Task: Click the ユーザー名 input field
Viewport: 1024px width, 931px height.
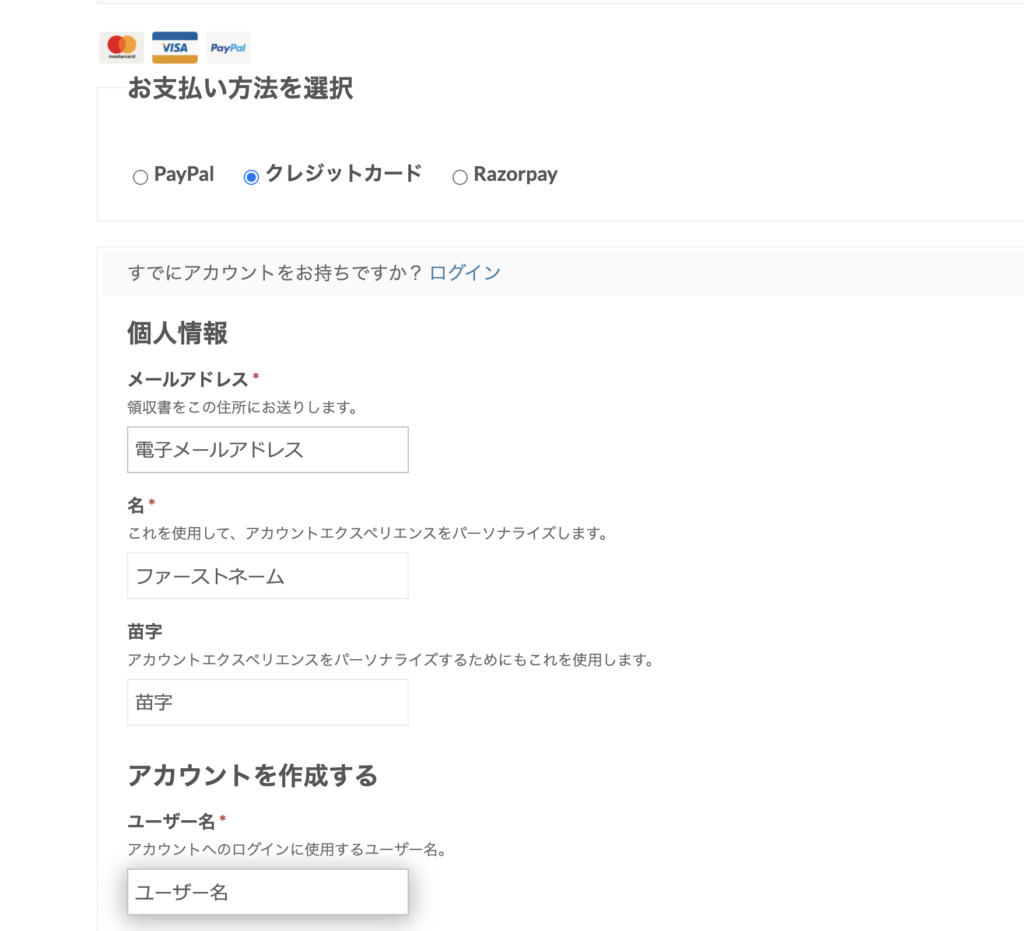Action: [268, 892]
